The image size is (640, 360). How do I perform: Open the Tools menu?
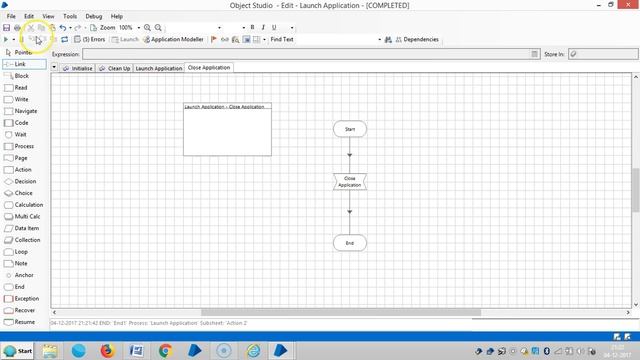(x=70, y=16)
